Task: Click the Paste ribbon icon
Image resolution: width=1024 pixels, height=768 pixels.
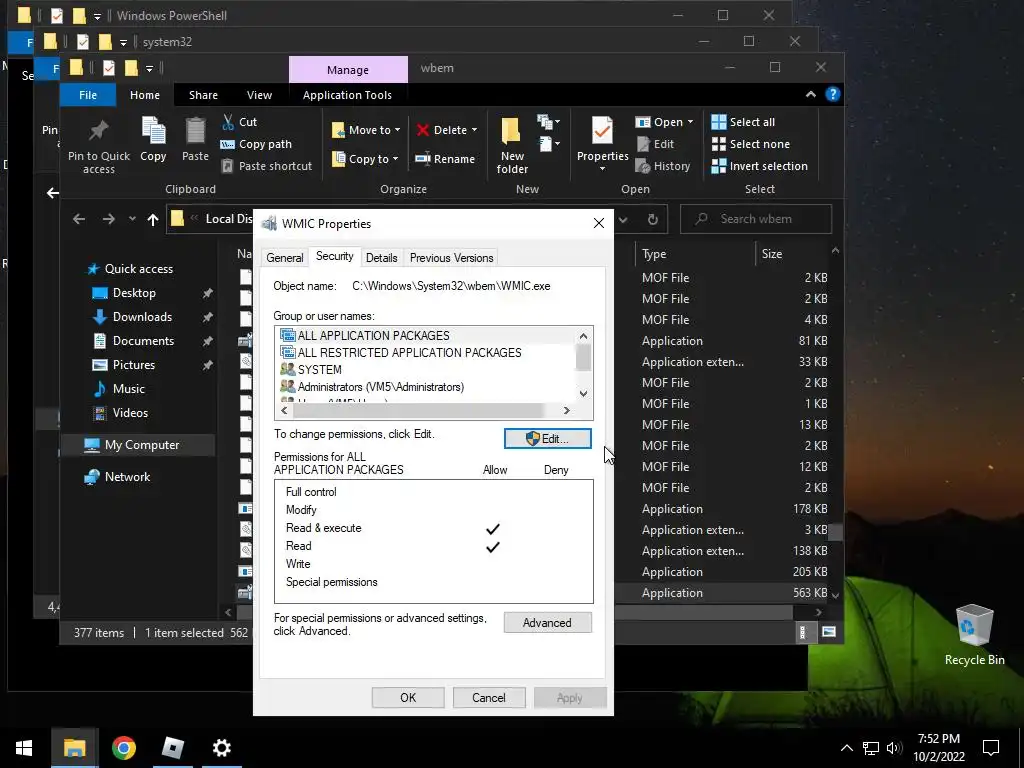Action: coord(195,140)
